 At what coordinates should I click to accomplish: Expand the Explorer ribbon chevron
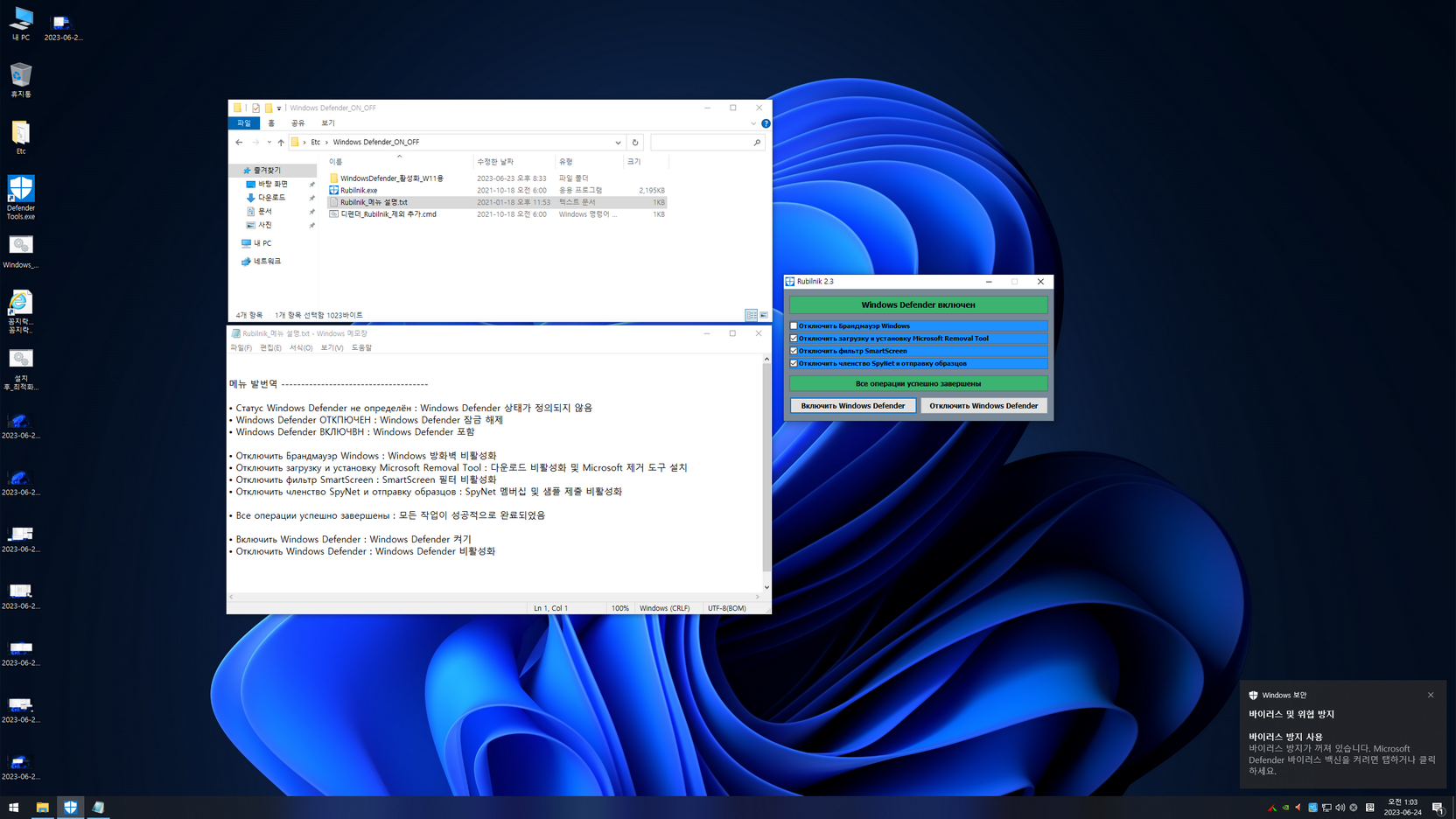click(x=753, y=123)
